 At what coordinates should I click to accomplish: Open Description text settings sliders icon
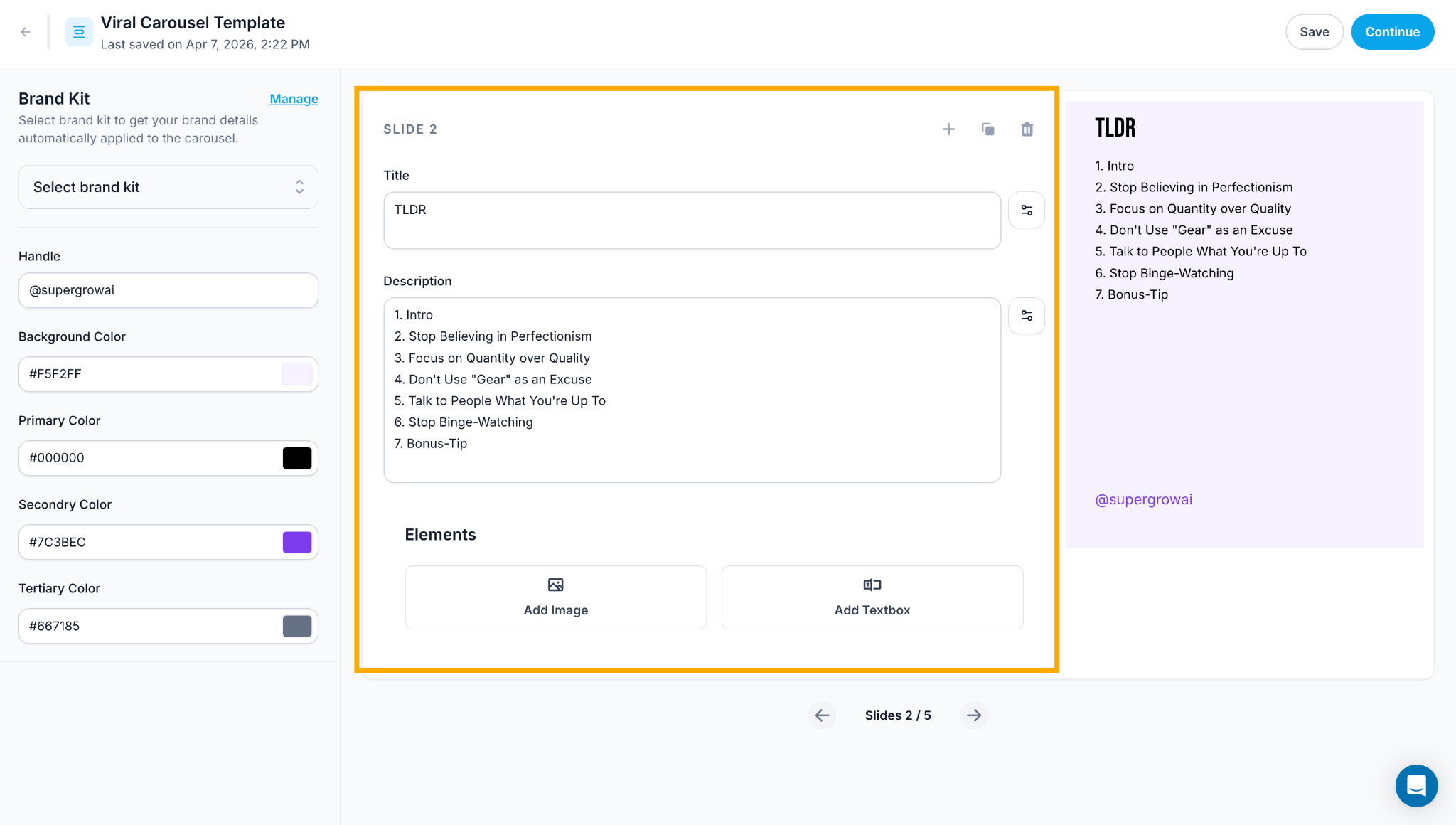[x=1027, y=316]
